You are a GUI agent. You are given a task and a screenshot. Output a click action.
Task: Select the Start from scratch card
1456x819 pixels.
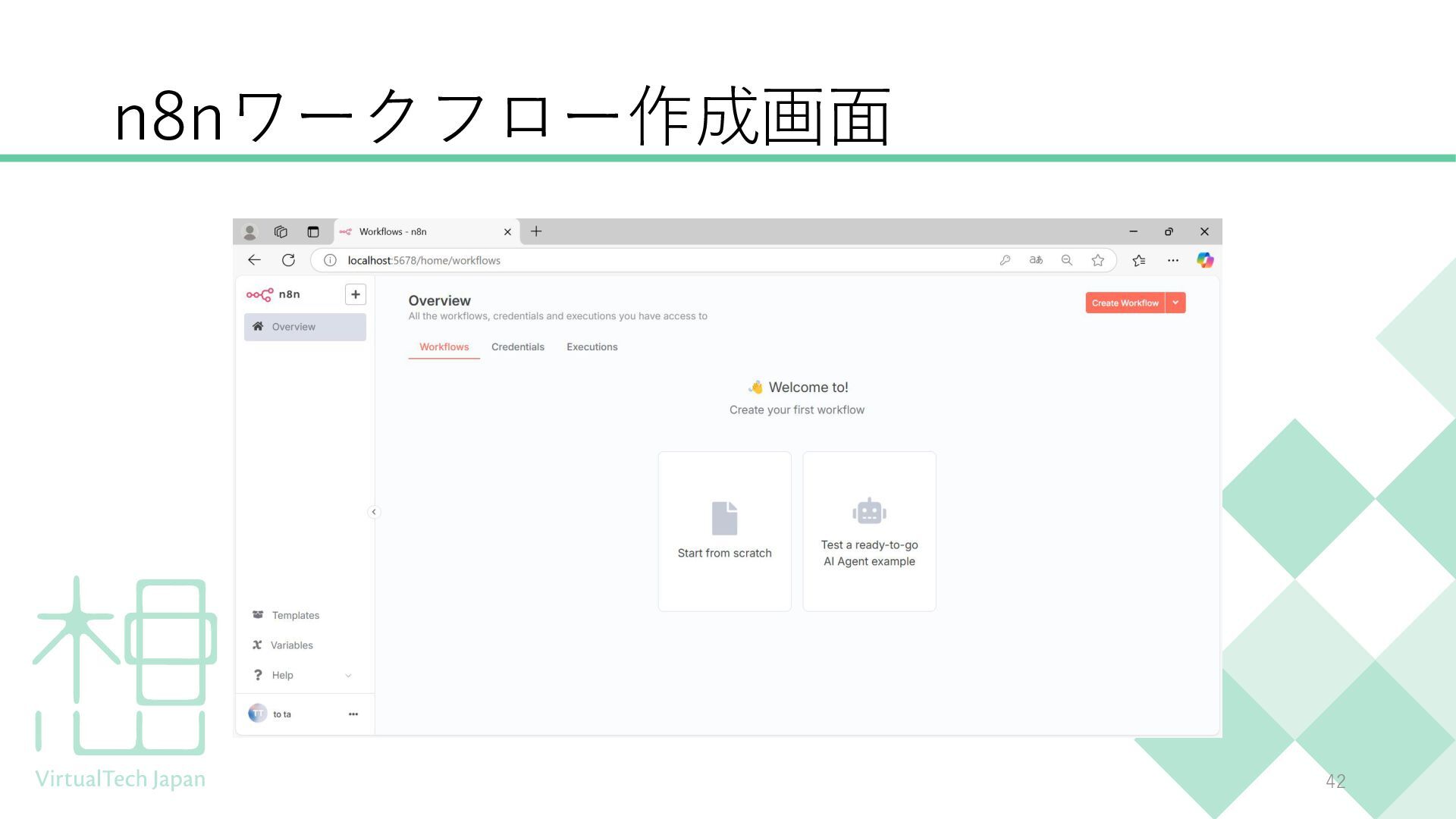(724, 531)
